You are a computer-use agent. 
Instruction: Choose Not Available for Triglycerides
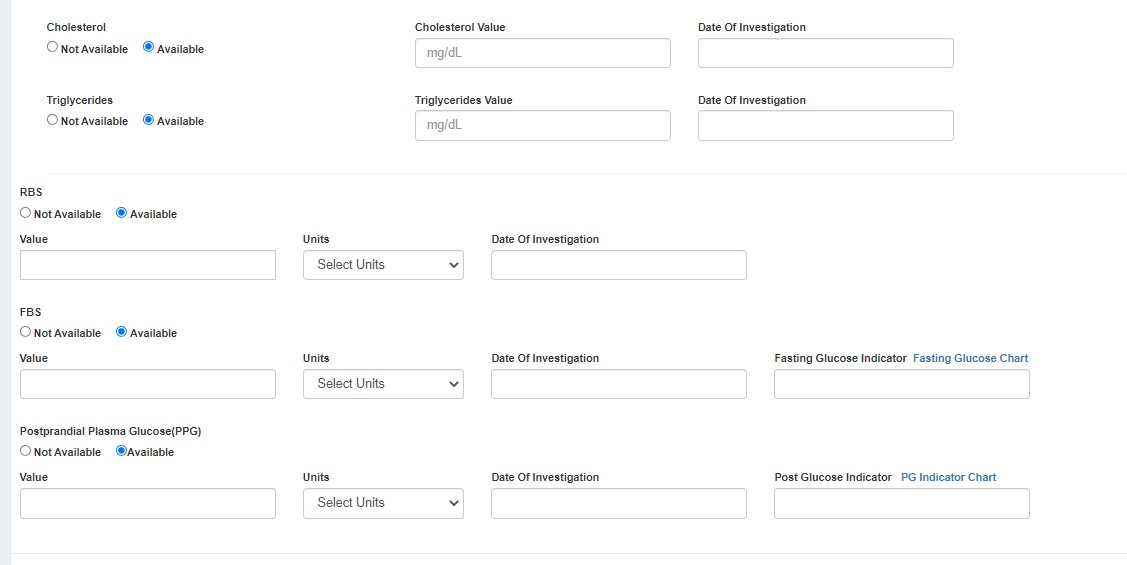[x=53, y=120]
